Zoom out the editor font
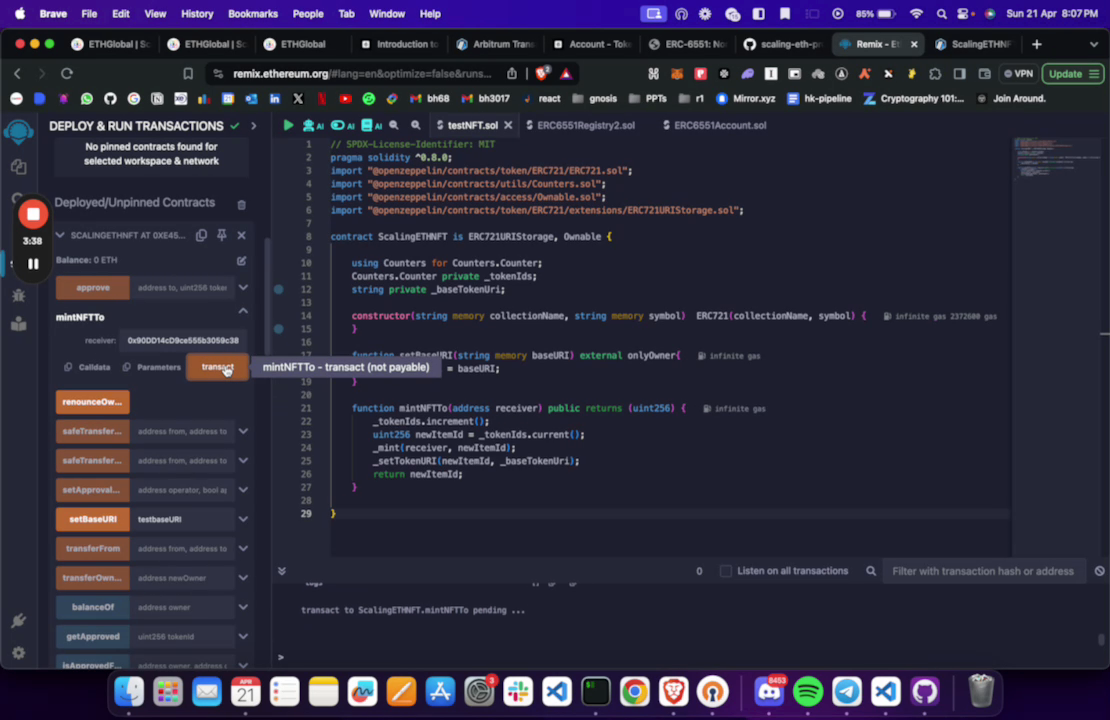The width and height of the screenshot is (1110, 720). pyautogui.click(x=394, y=125)
